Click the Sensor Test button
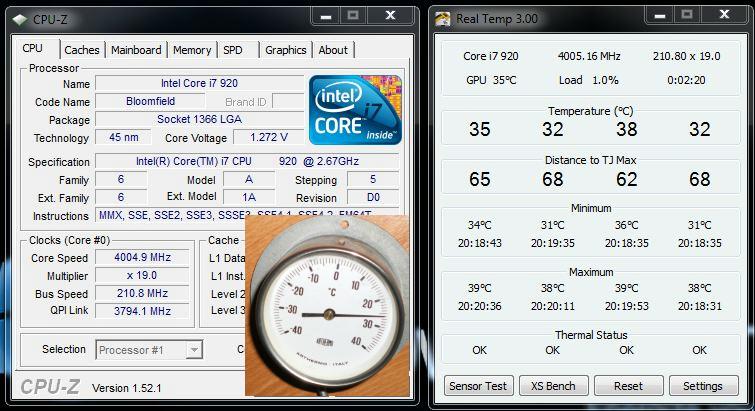The image size is (755, 411). point(478,386)
